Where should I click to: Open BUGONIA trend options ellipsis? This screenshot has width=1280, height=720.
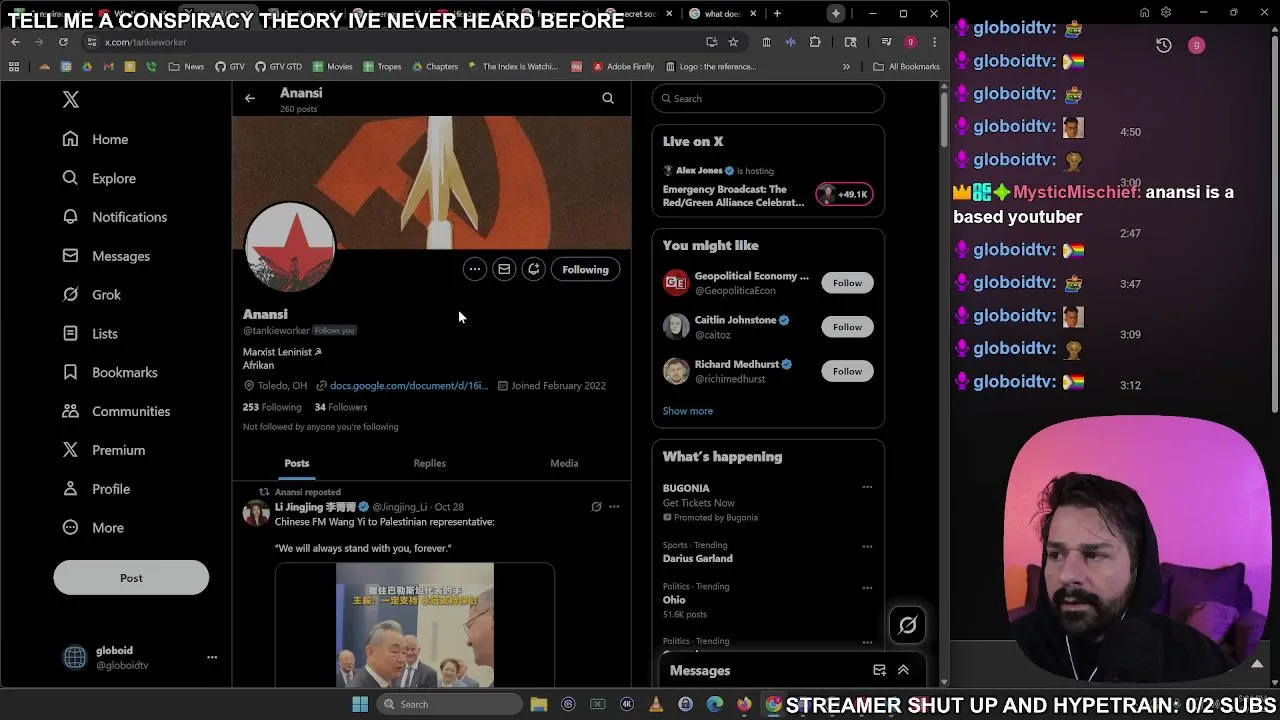coord(867,488)
